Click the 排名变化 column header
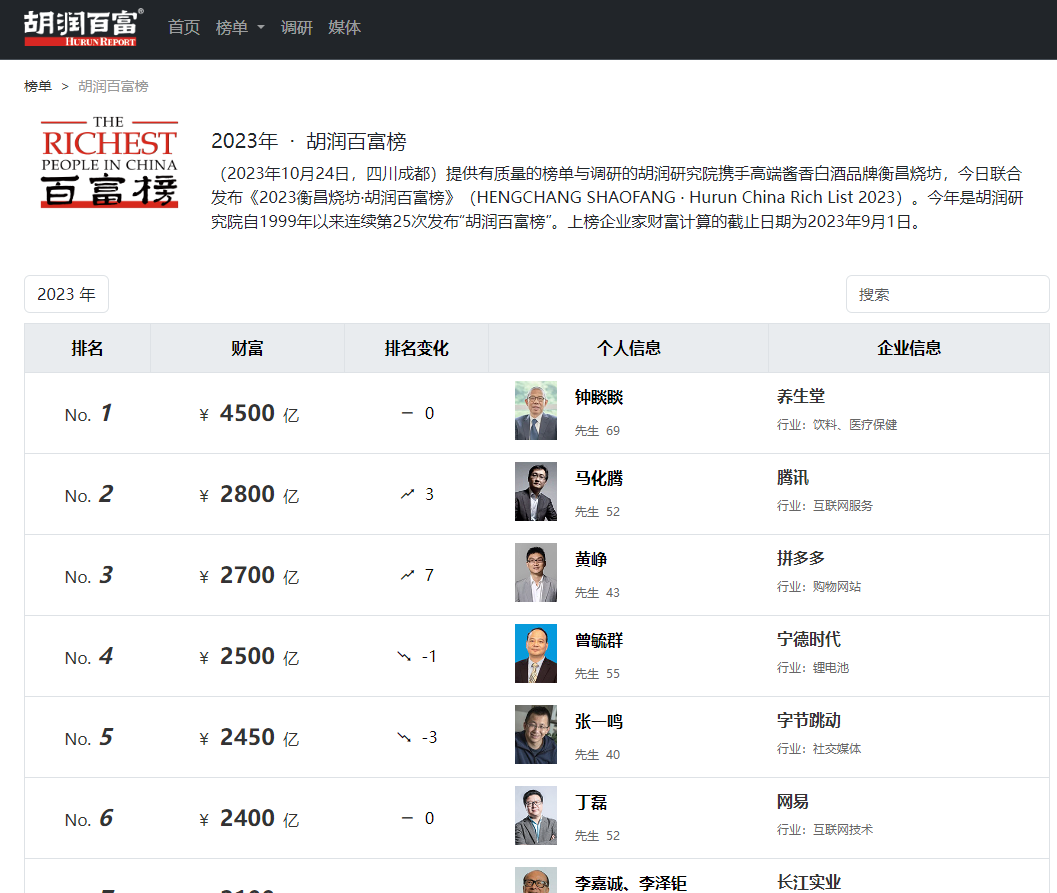The height and width of the screenshot is (893, 1057). (417, 348)
